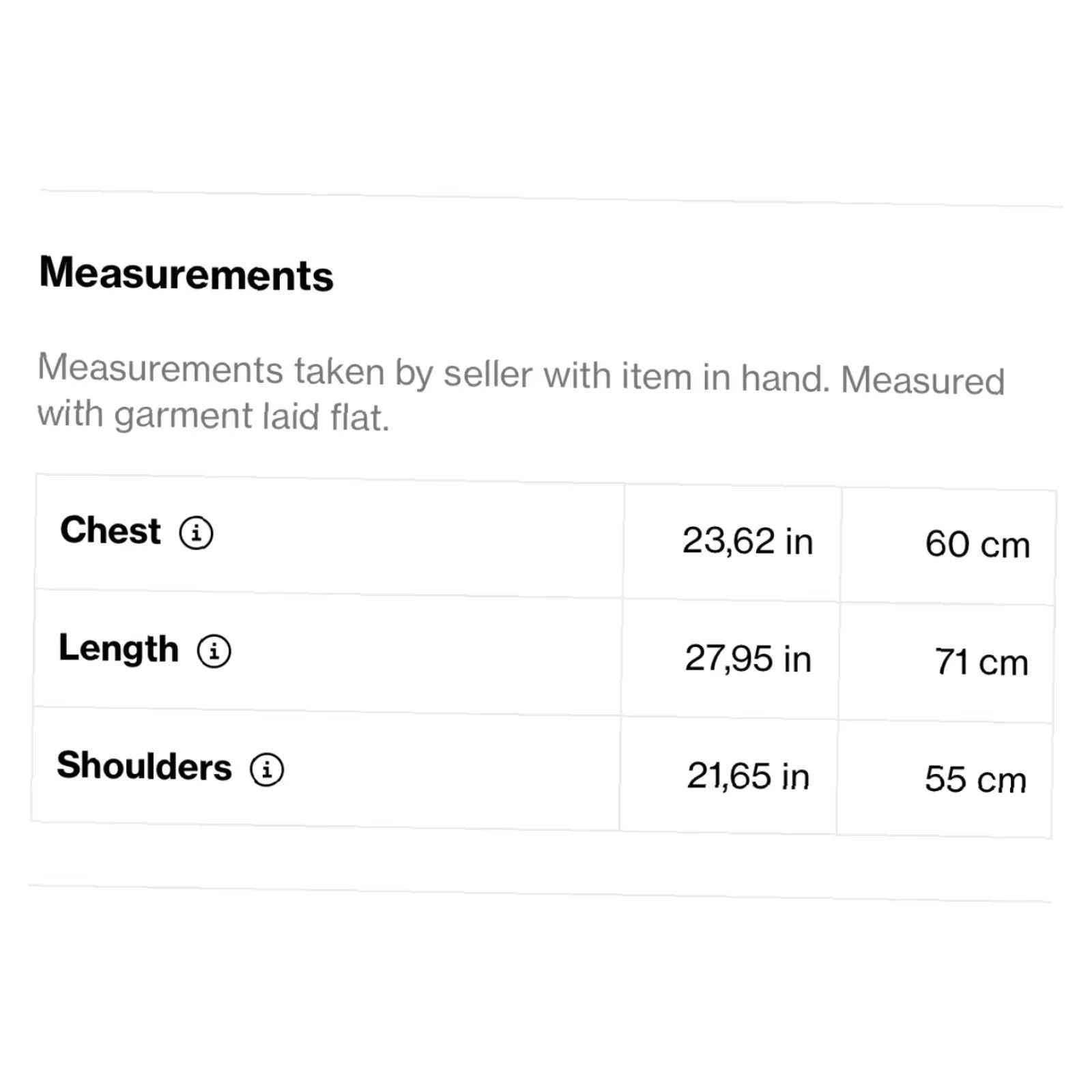Click the 71 cm length value

(x=981, y=662)
